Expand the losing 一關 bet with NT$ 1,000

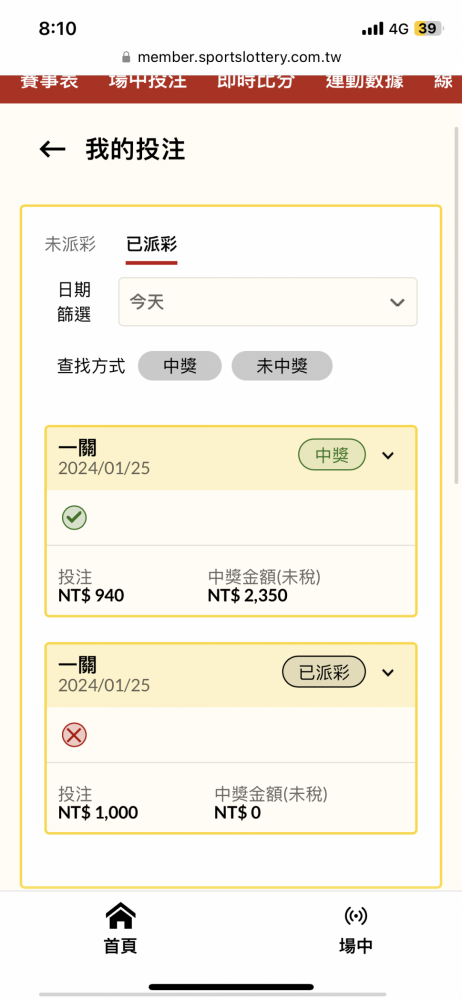(387, 672)
